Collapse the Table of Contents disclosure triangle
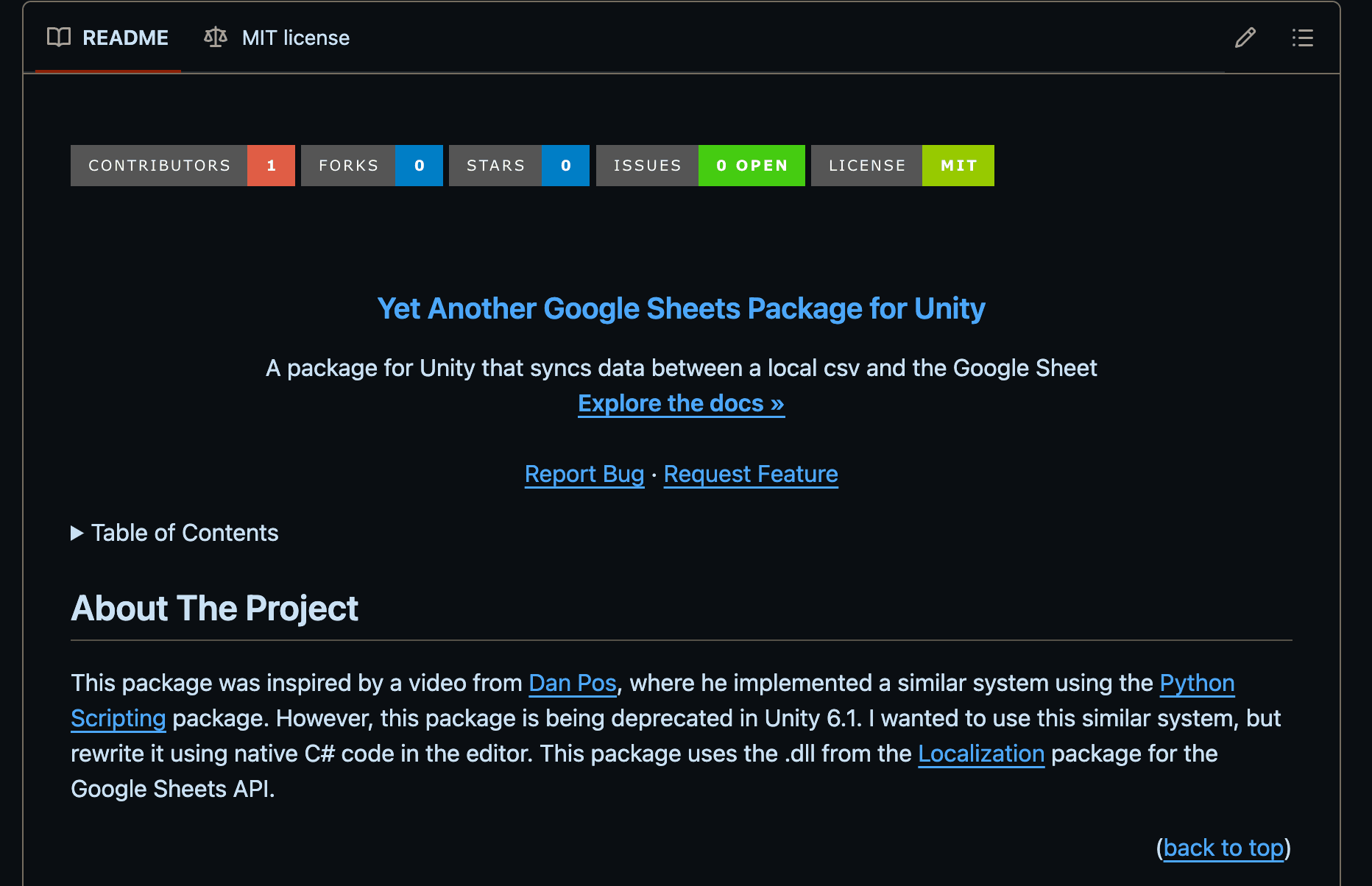The height and width of the screenshot is (886, 1372). (x=77, y=533)
